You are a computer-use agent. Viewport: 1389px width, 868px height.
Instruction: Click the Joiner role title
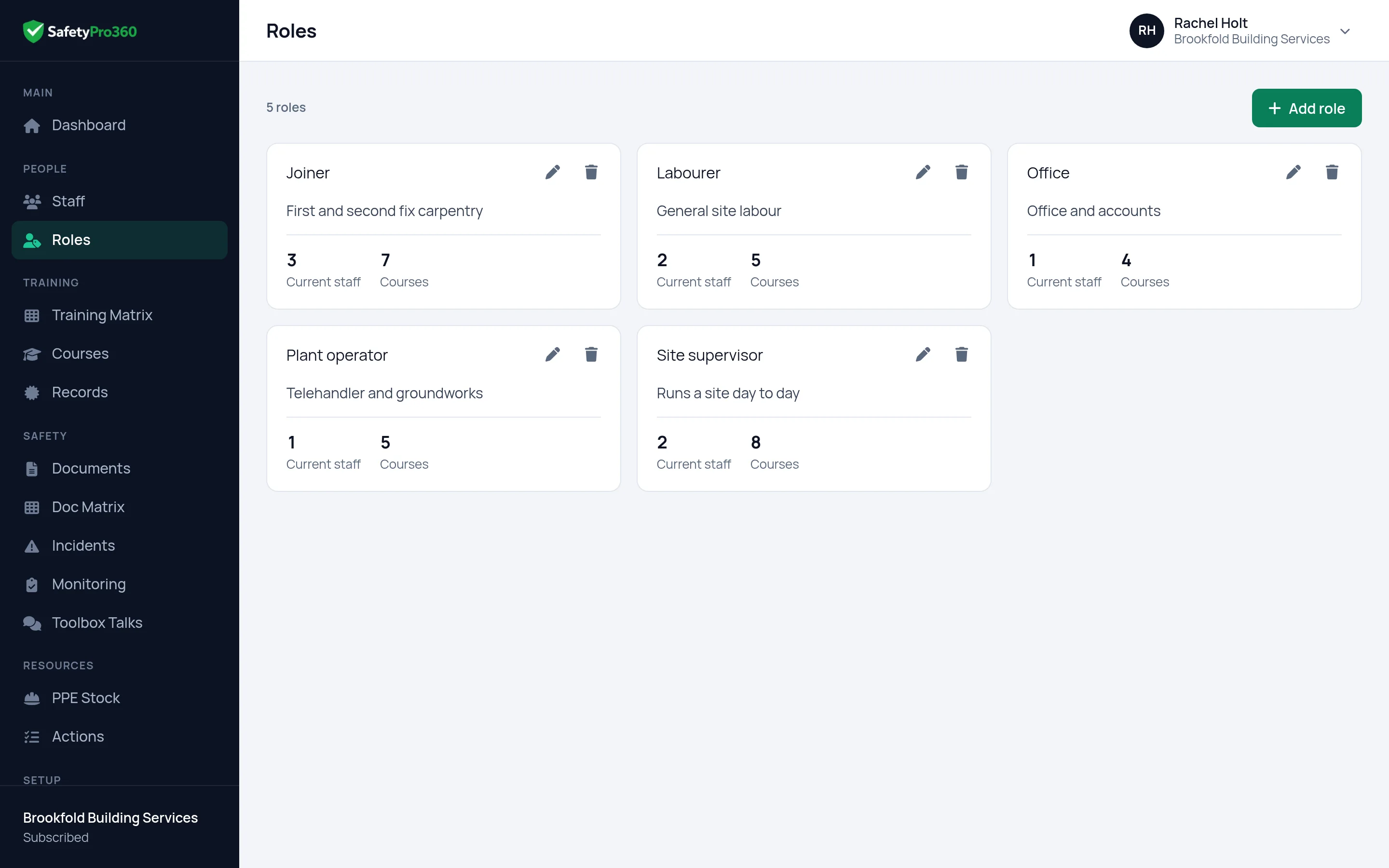pos(308,173)
